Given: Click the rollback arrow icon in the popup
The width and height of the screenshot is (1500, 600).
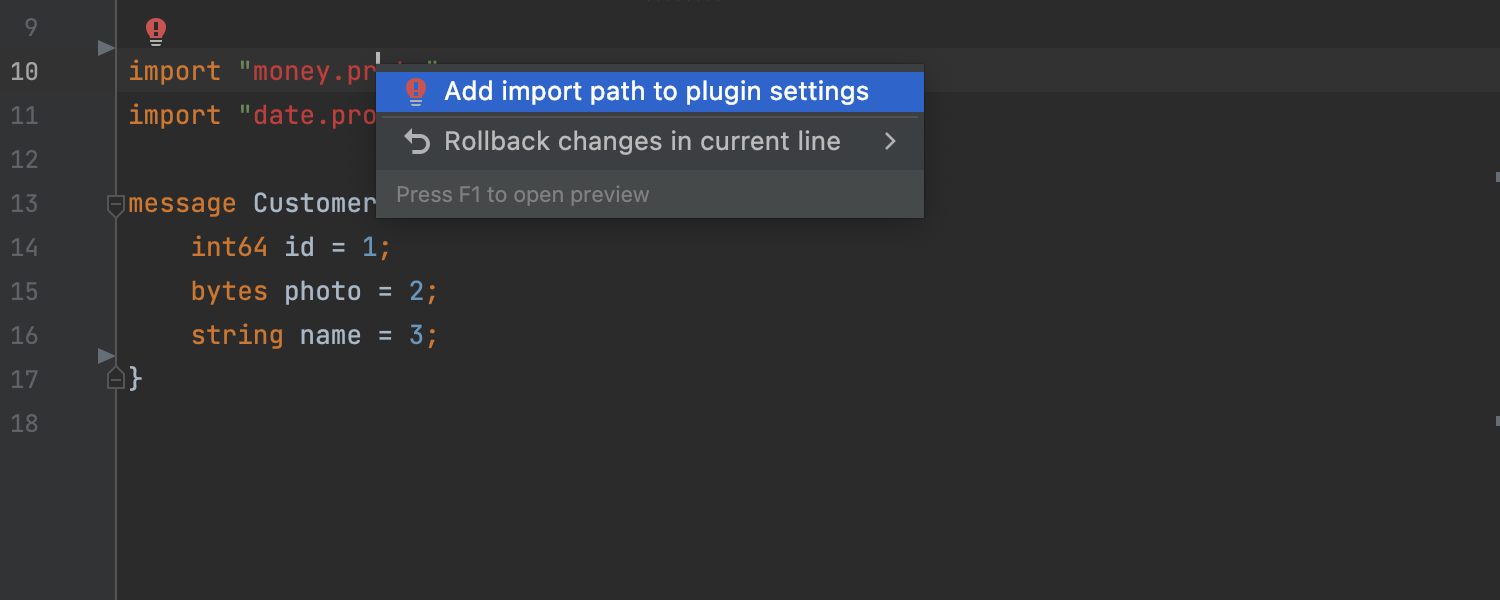Looking at the screenshot, I should pyautogui.click(x=416, y=142).
